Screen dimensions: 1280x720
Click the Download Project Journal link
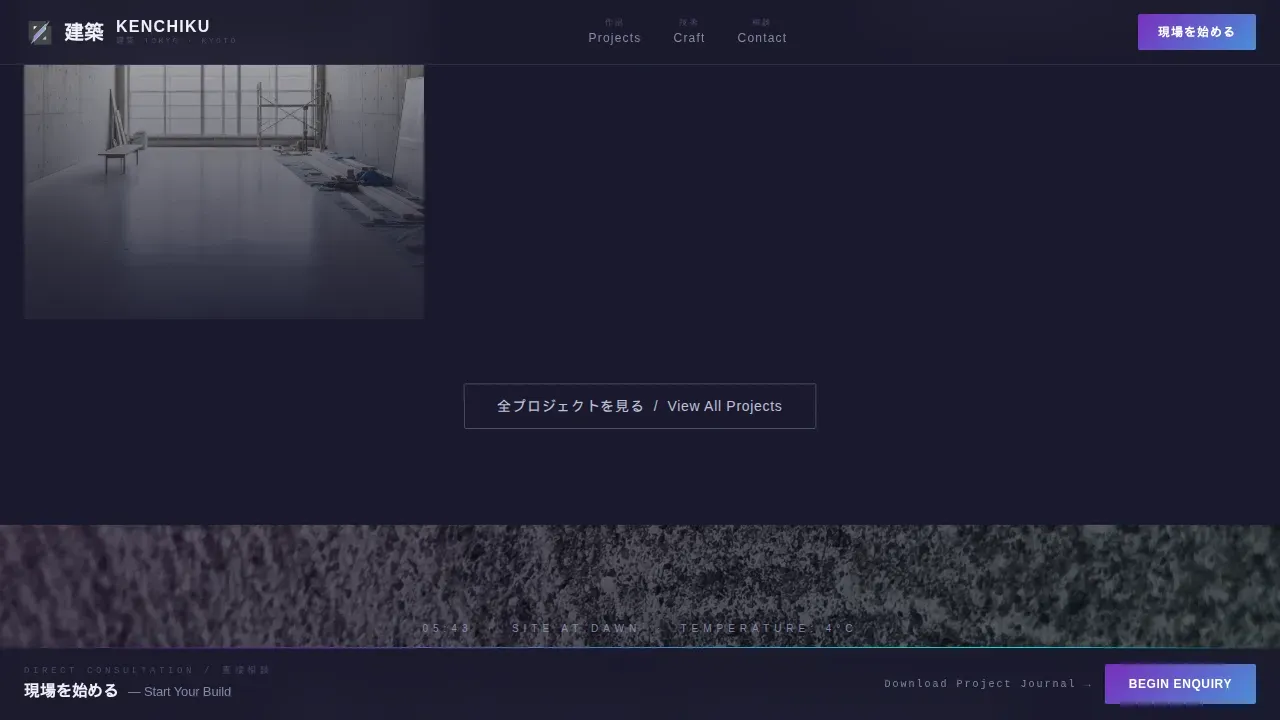point(988,684)
